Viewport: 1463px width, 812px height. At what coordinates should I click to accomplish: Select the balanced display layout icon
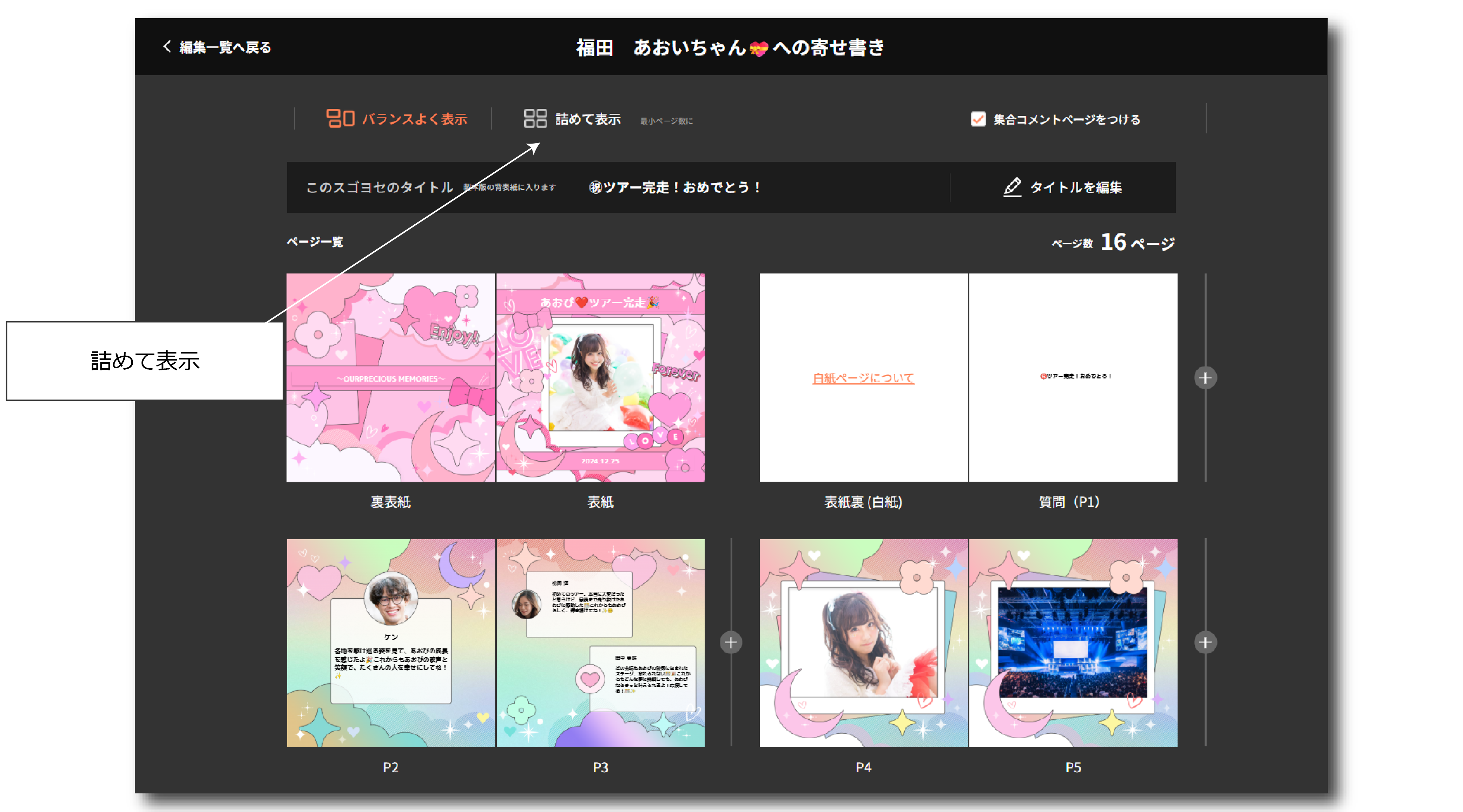(340, 118)
